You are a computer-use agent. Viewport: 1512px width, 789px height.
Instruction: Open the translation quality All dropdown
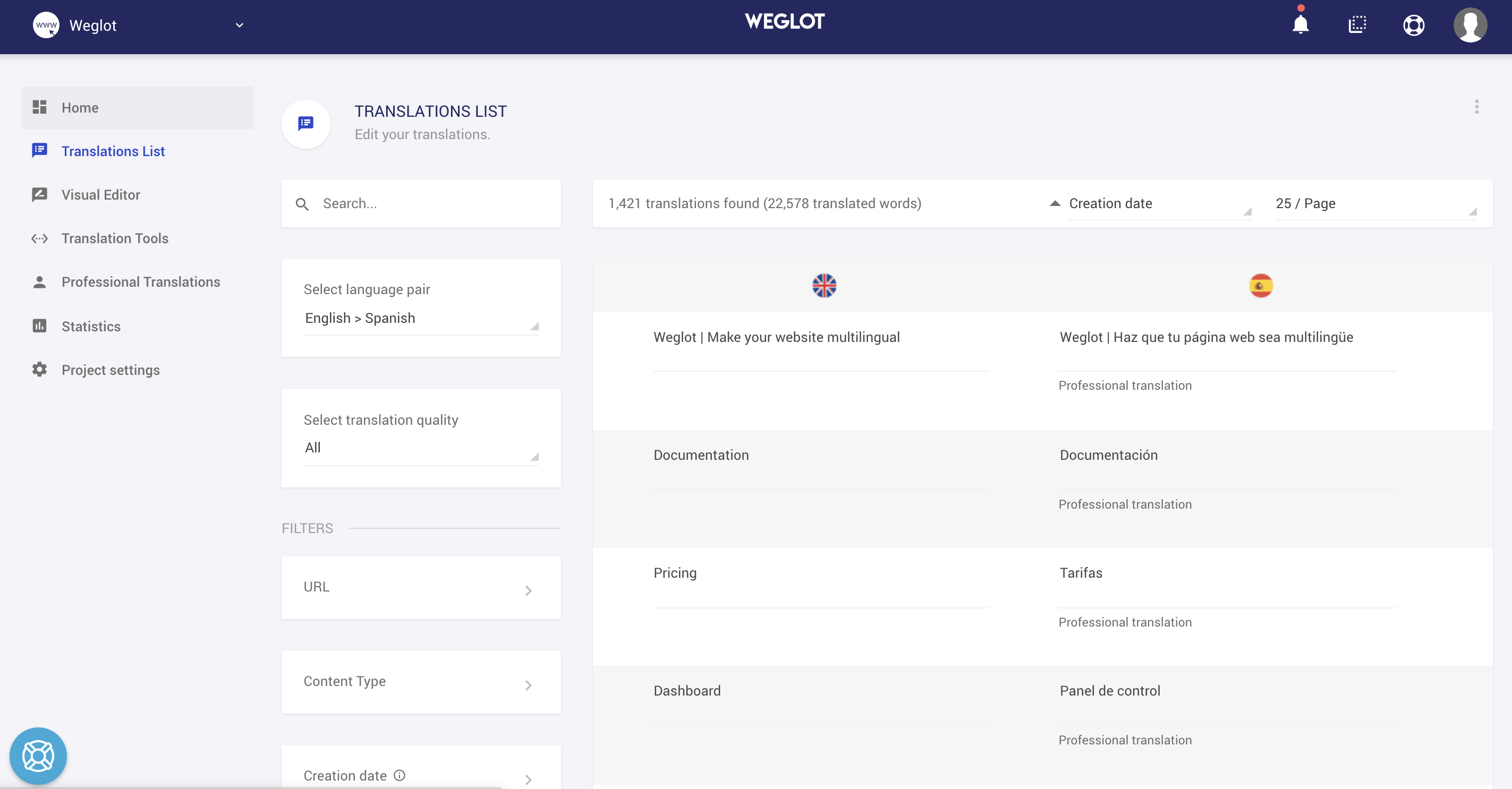[421, 448]
